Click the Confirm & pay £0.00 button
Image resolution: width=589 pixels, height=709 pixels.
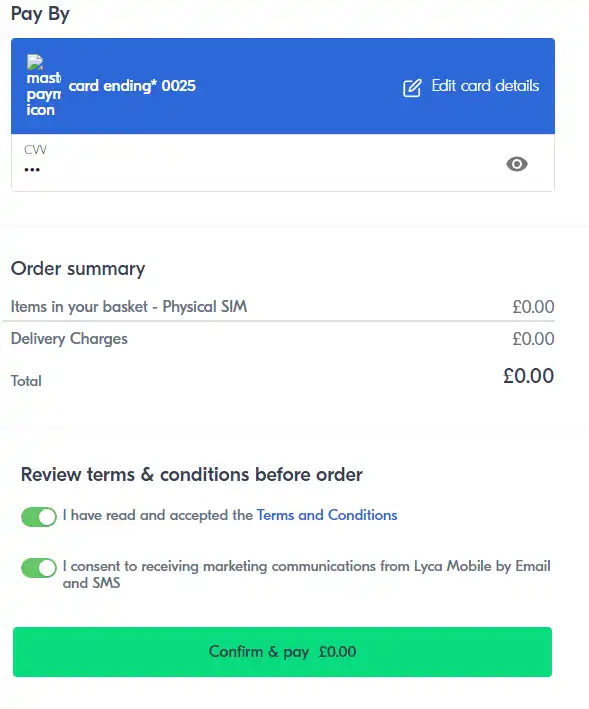(282, 652)
